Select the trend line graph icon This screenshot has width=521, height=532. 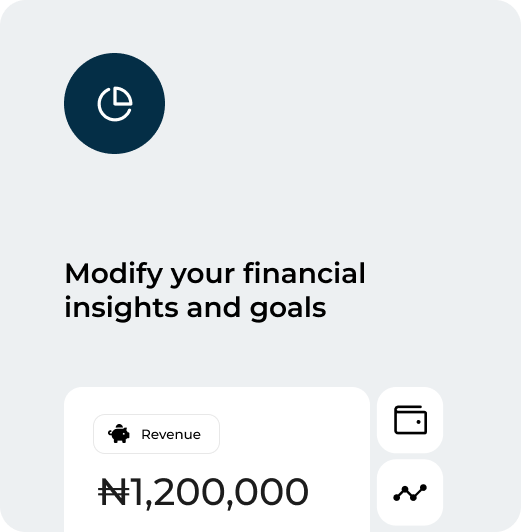point(410,493)
